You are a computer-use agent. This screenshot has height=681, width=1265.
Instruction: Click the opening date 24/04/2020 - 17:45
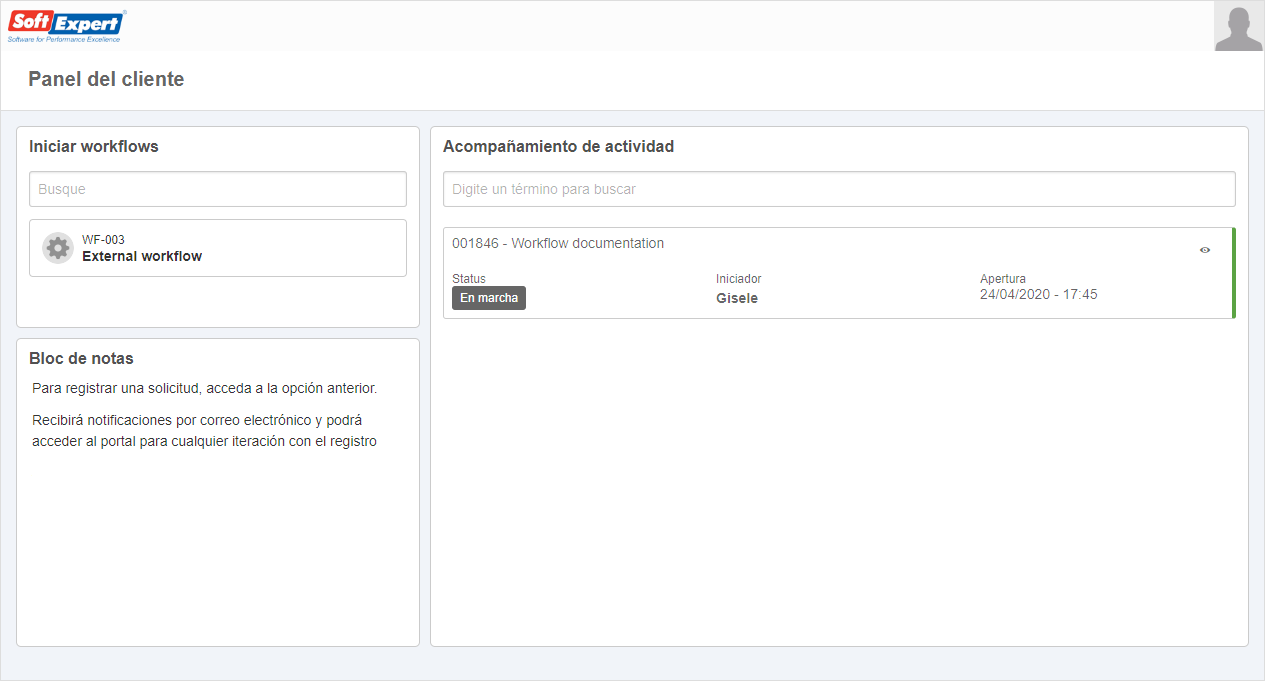(1039, 294)
